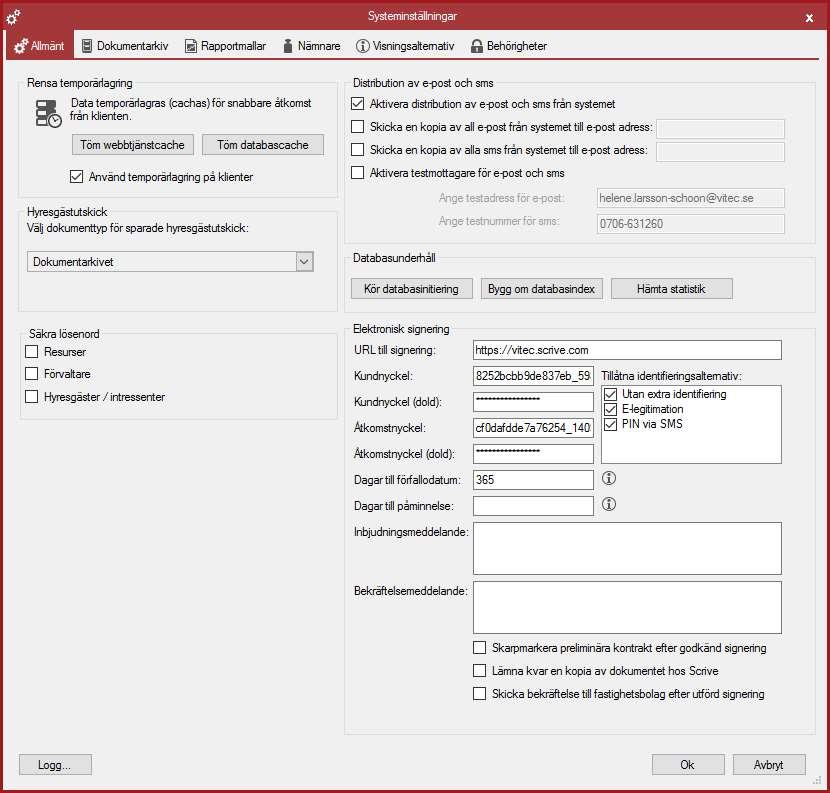Click Dagar till påminnelse field

[533, 506]
